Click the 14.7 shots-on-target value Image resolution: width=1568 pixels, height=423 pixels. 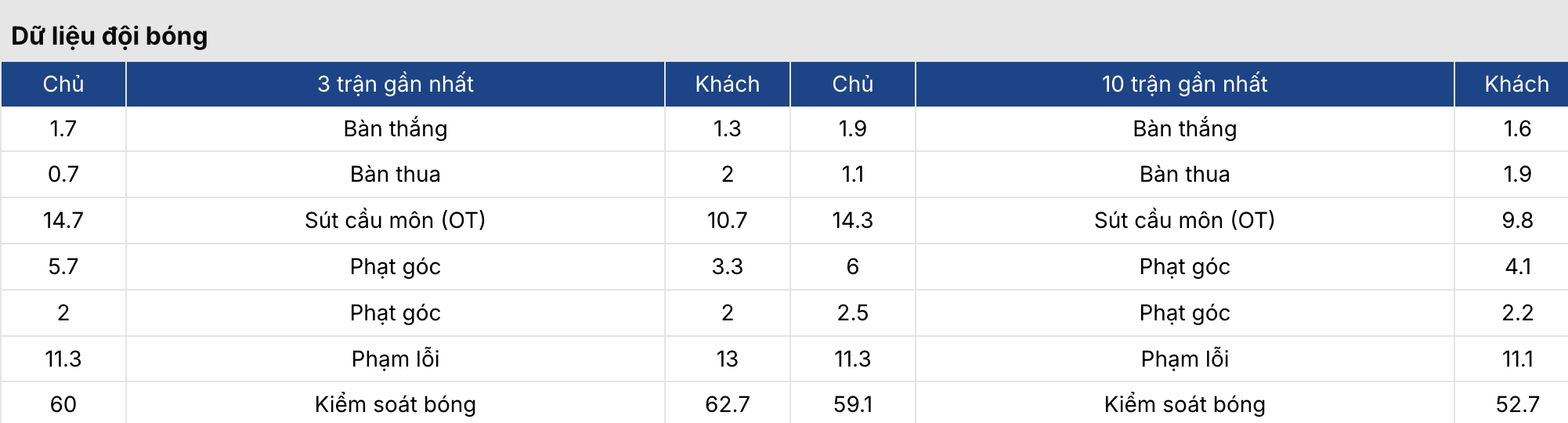[x=63, y=220]
